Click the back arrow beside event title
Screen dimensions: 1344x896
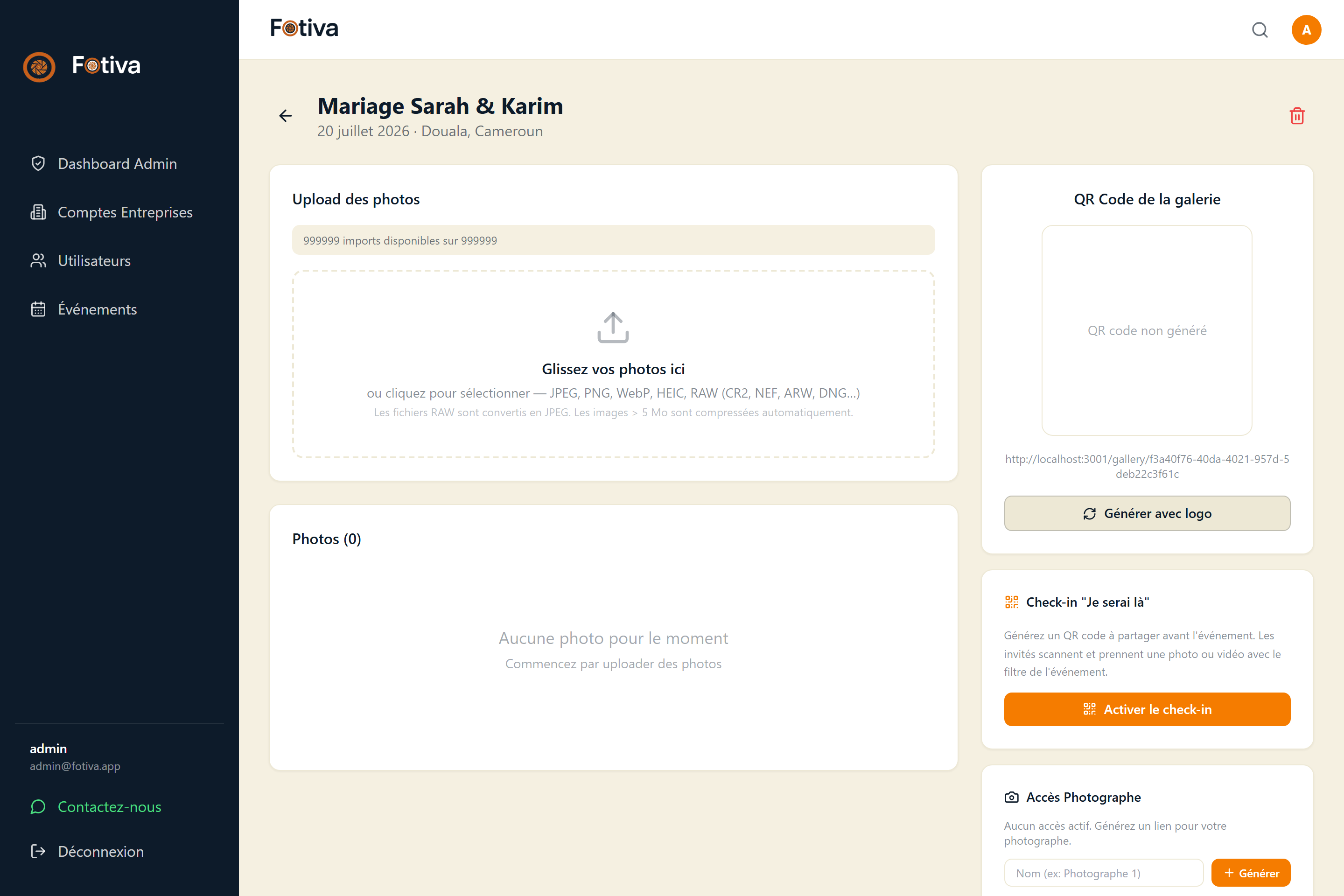285,116
